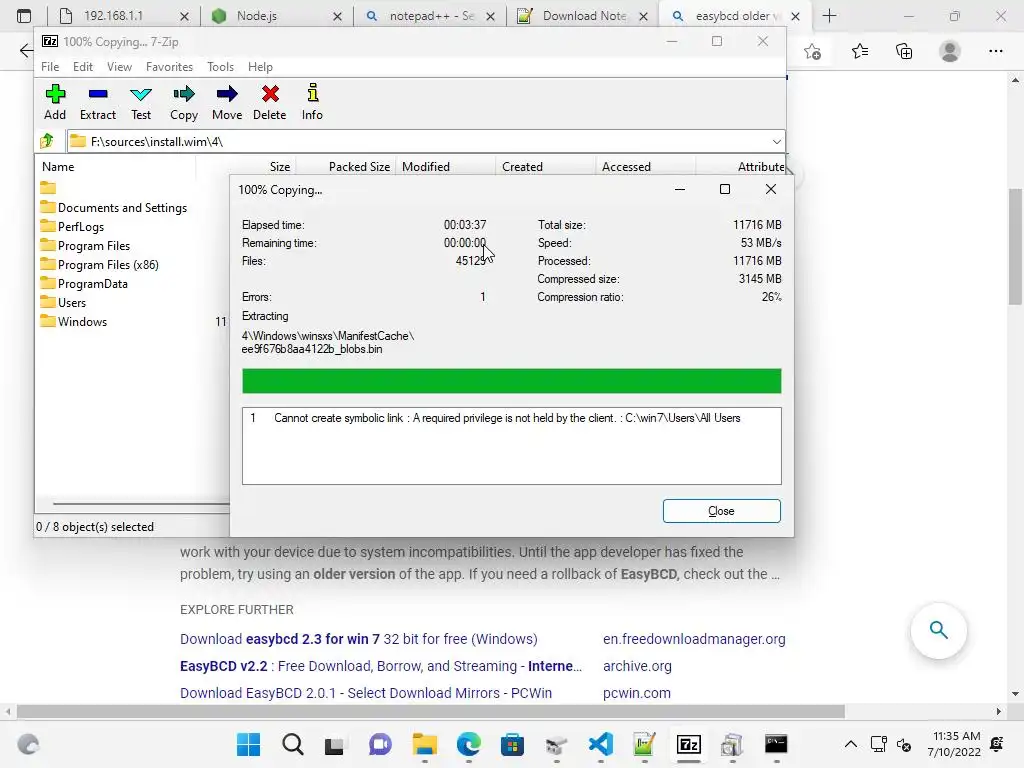Image resolution: width=1024 pixels, height=768 pixels.
Task: Click the Move toolbar icon
Action: click(227, 102)
